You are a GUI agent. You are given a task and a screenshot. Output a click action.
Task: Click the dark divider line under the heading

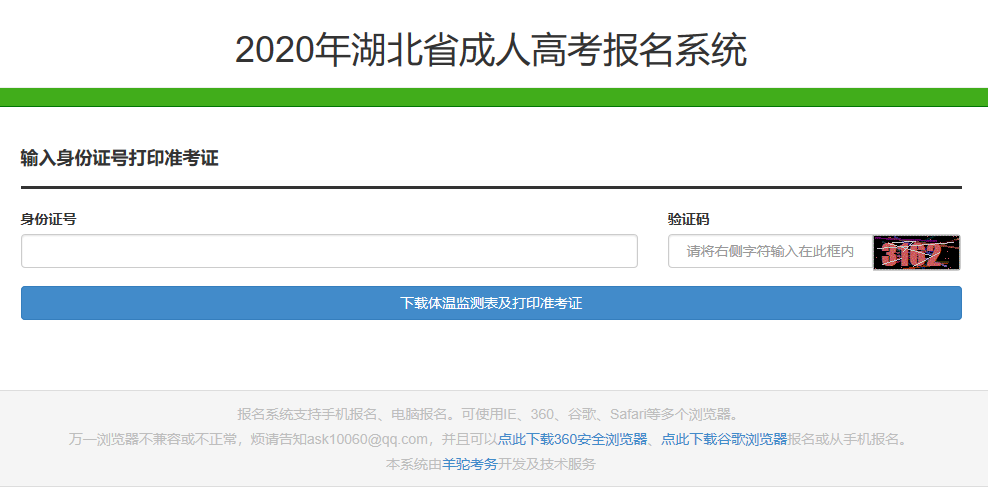[x=491, y=187]
